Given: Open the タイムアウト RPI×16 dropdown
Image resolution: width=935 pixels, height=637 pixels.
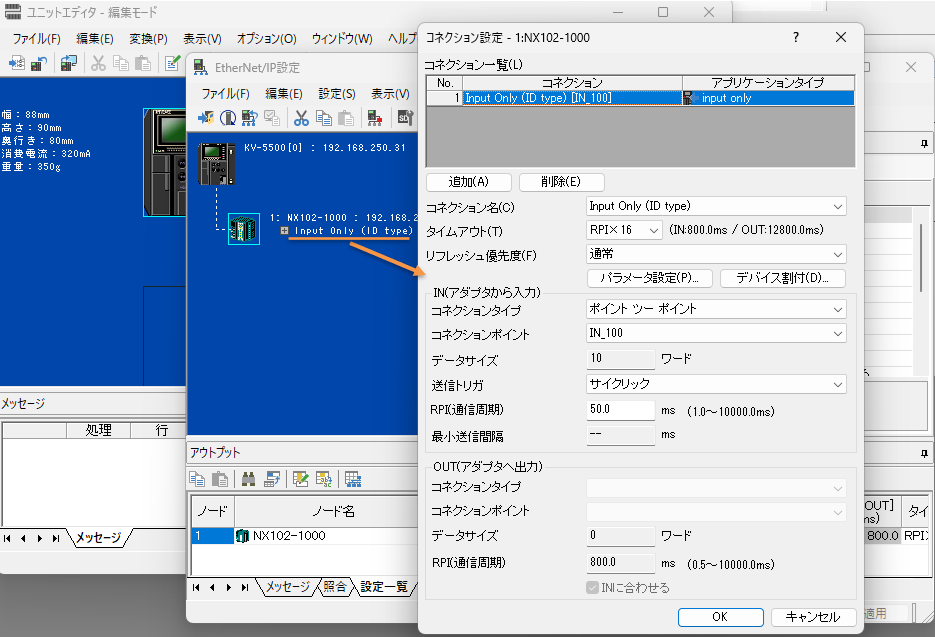Looking at the screenshot, I should click(x=624, y=230).
